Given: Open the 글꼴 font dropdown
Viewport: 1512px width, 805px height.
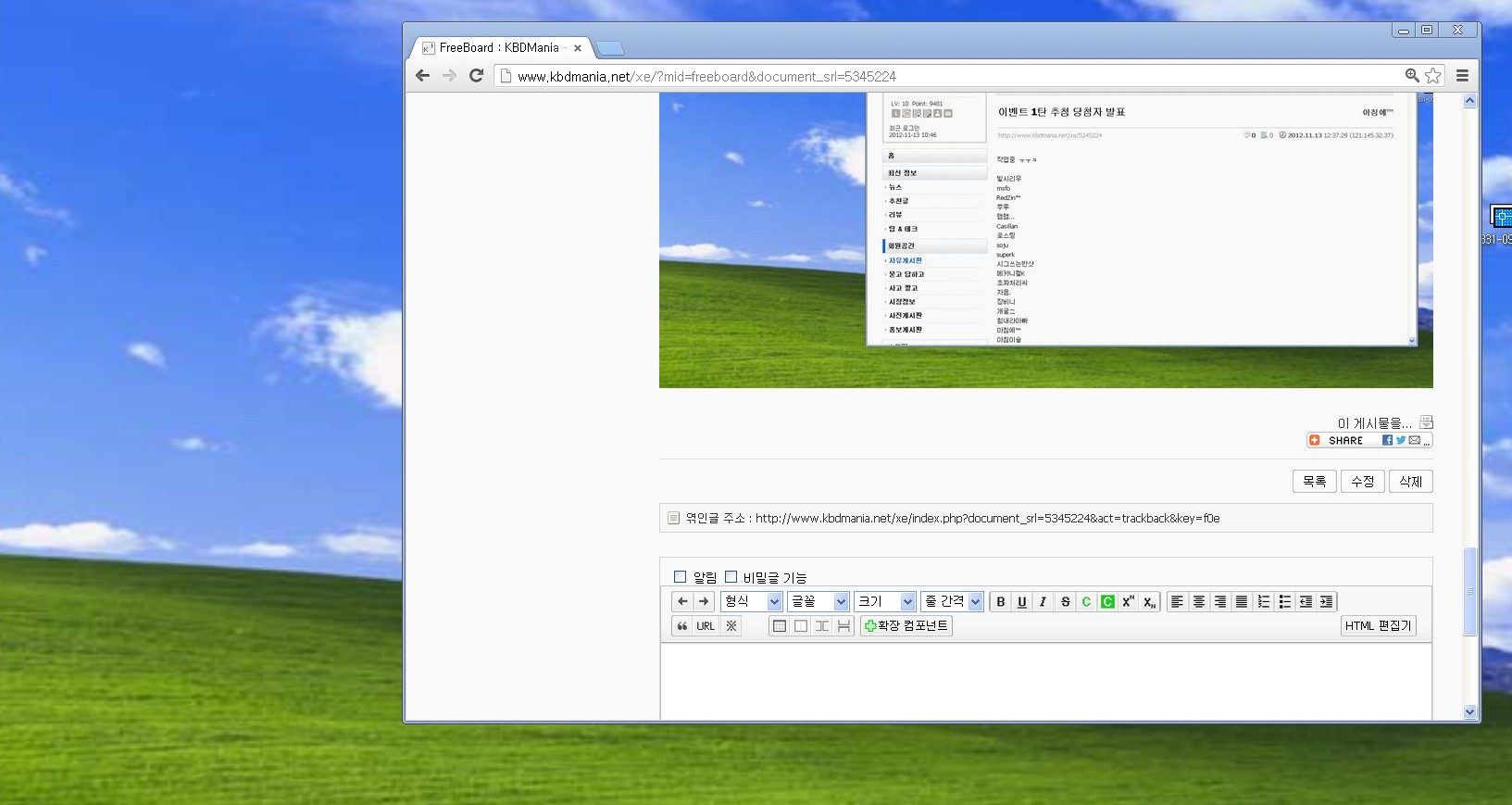Looking at the screenshot, I should [818, 602].
